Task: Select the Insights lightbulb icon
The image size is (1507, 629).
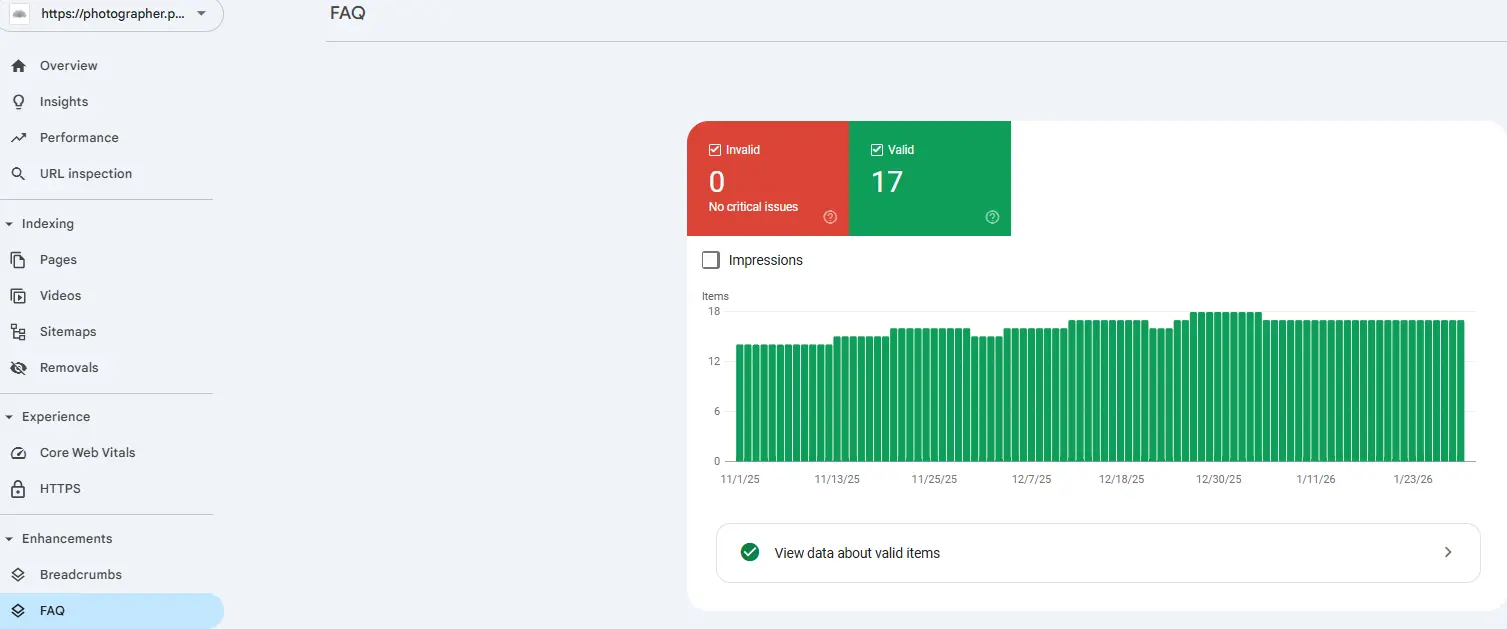Action: click(20, 101)
